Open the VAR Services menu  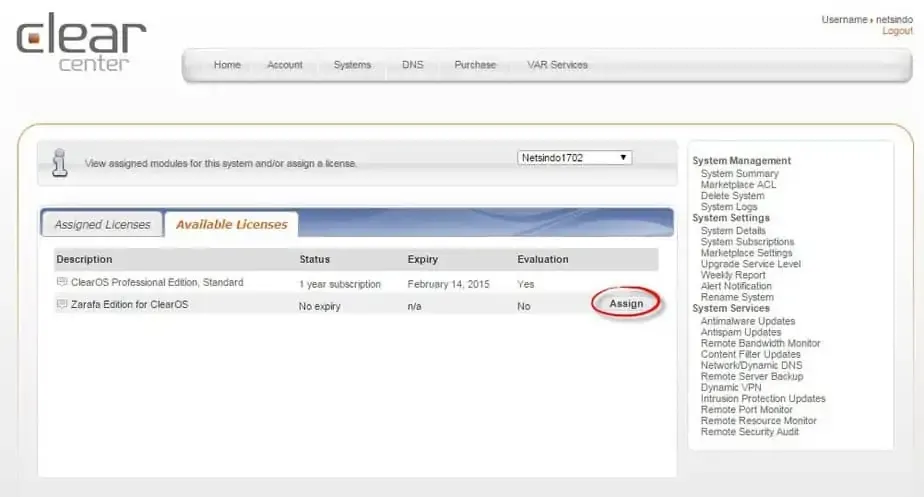(557, 65)
